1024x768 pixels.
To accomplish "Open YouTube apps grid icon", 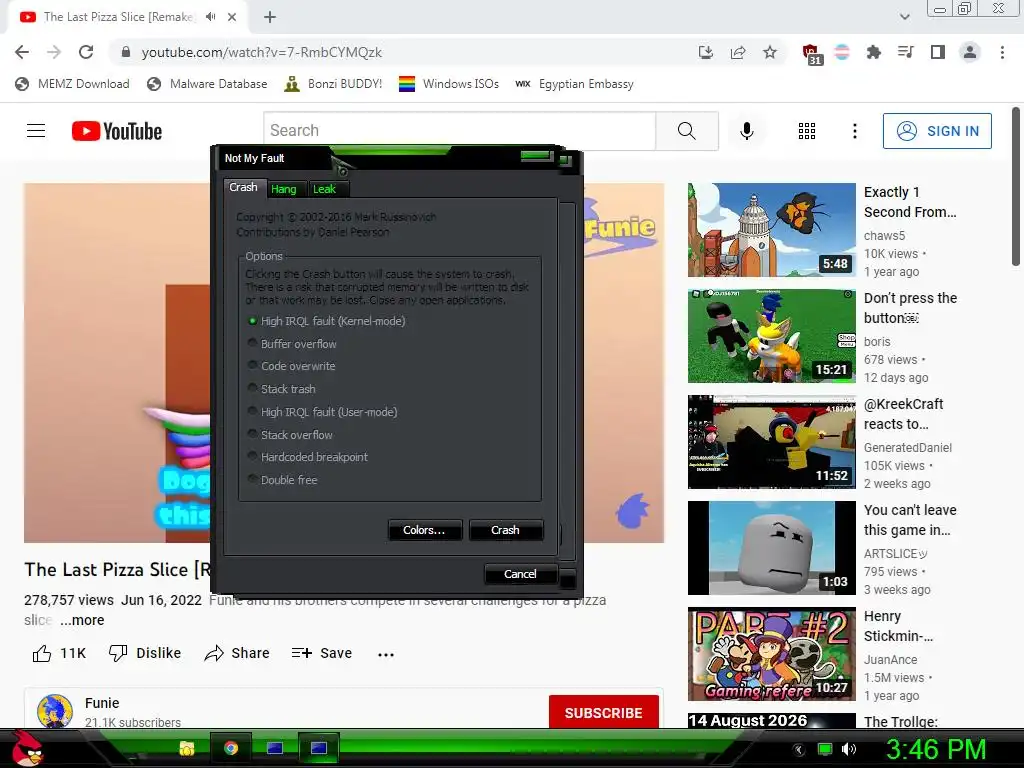I will (807, 131).
